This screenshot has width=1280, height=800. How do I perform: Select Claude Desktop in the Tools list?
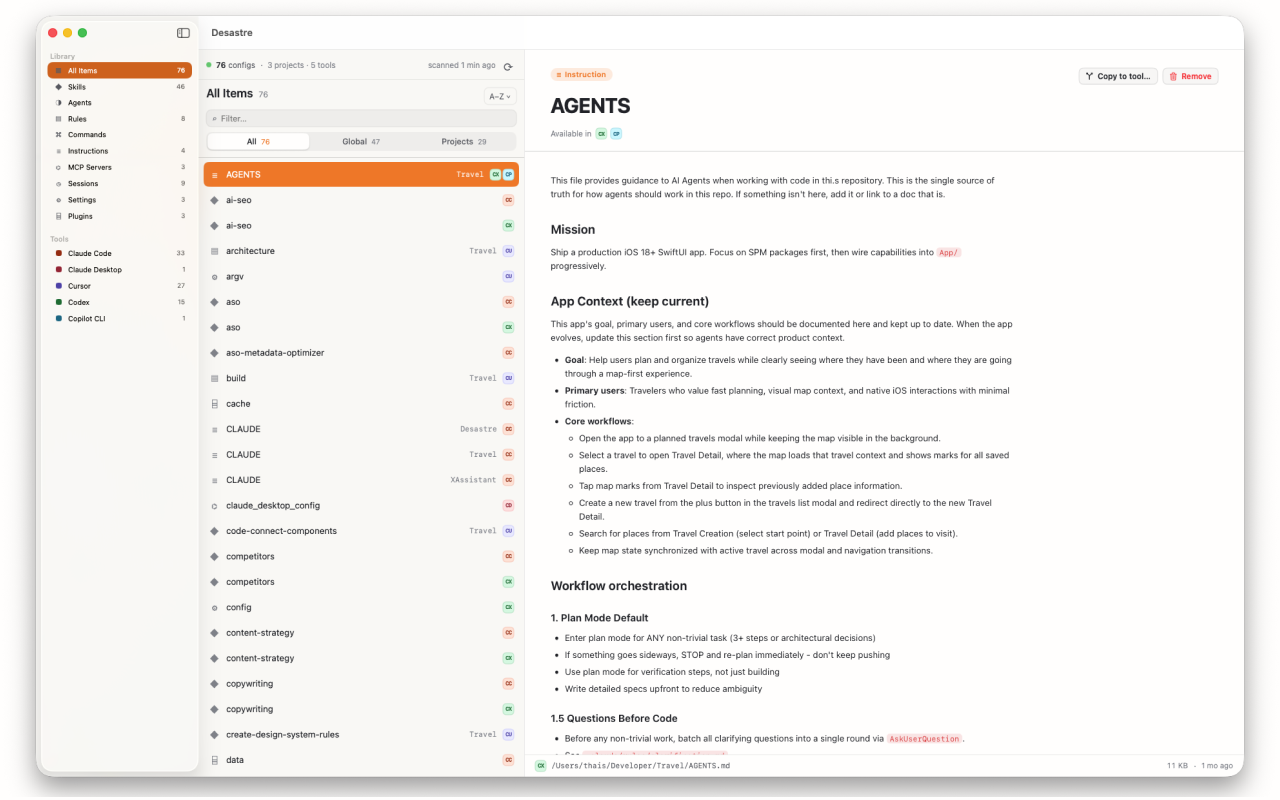coord(120,270)
